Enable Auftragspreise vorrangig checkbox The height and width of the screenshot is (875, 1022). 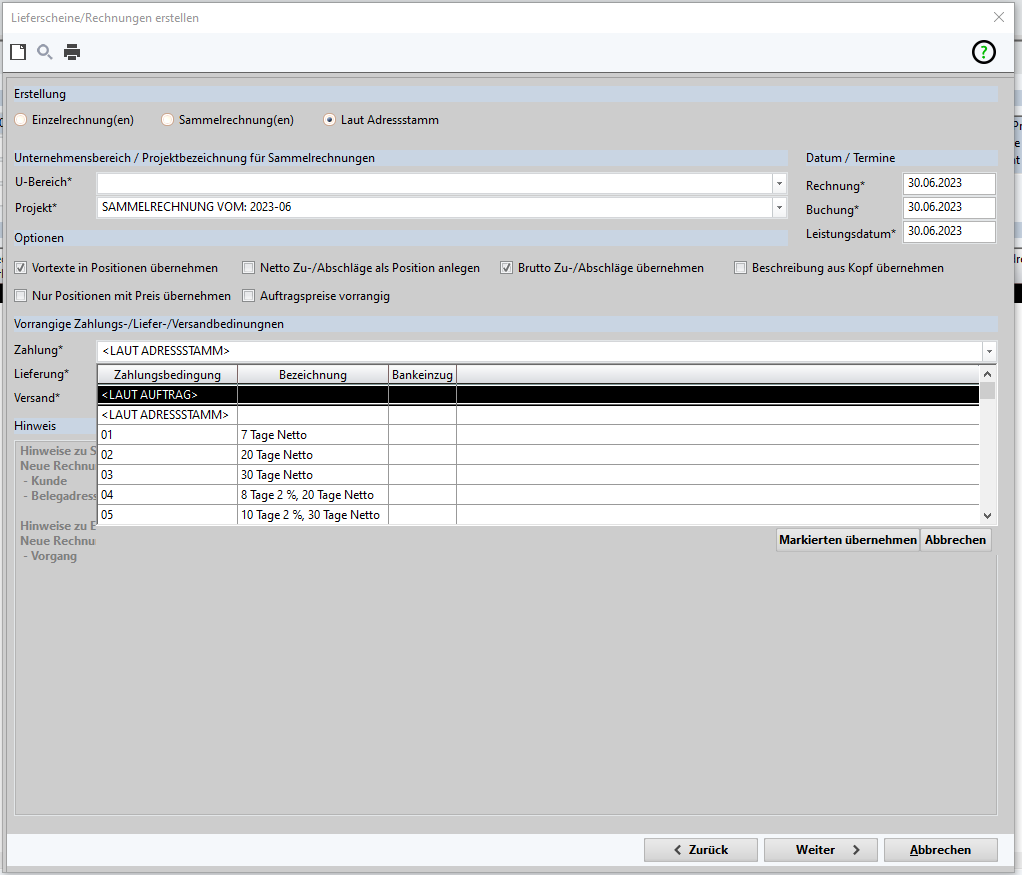pyautogui.click(x=249, y=296)
